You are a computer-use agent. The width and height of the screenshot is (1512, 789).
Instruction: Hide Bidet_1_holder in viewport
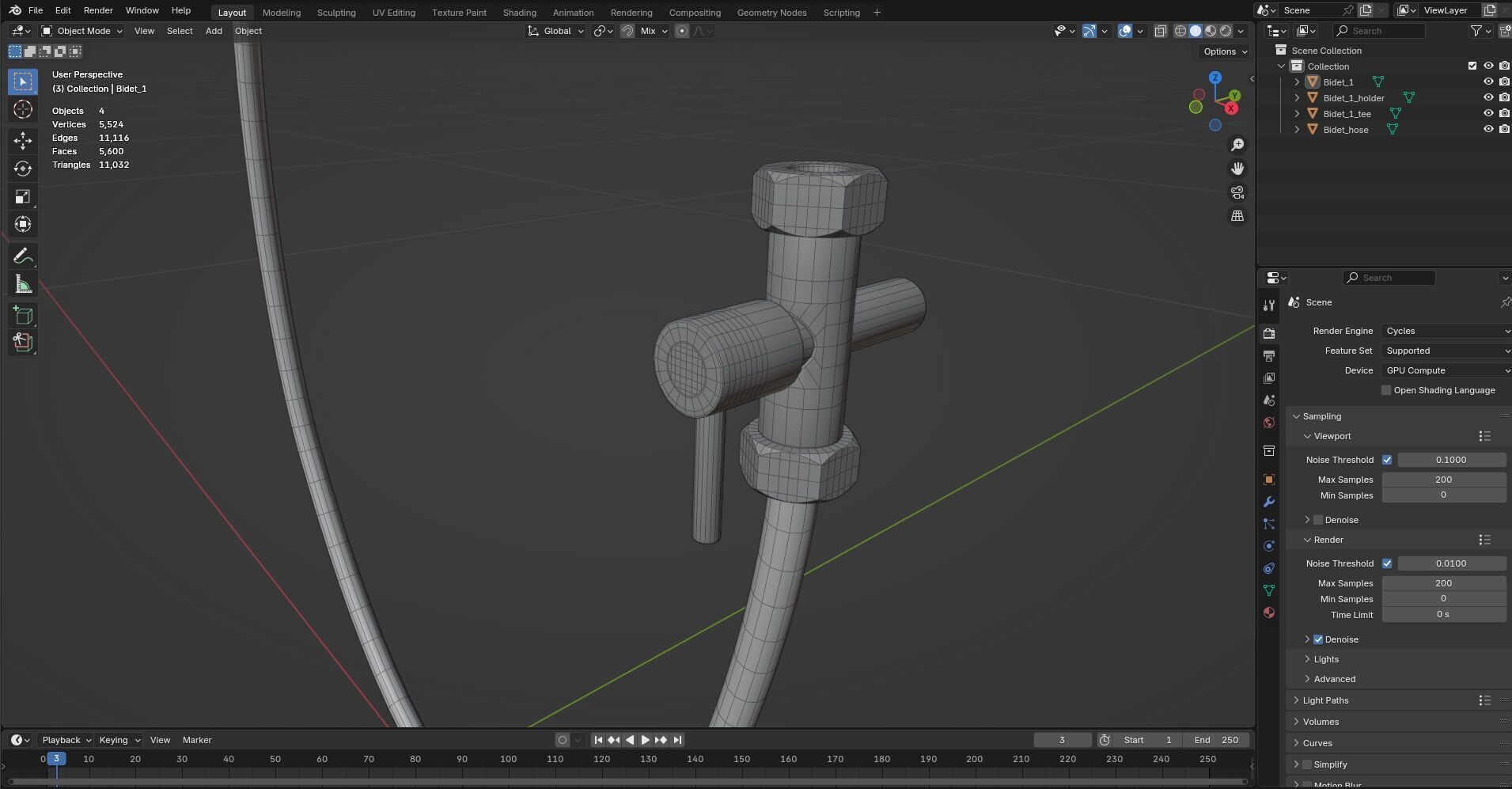1488,97
